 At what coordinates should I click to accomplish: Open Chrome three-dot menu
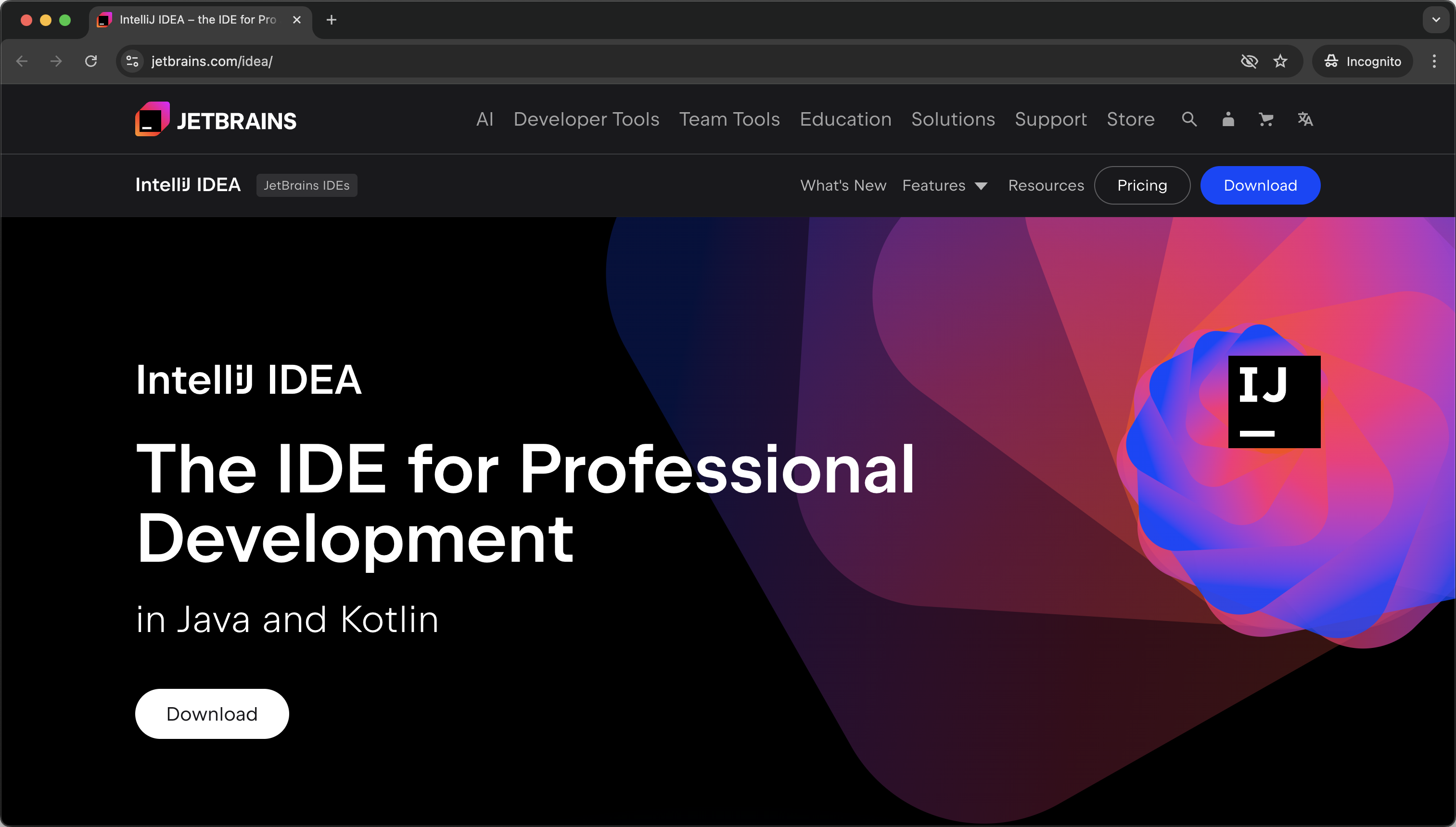click(x=1434, y=61)
